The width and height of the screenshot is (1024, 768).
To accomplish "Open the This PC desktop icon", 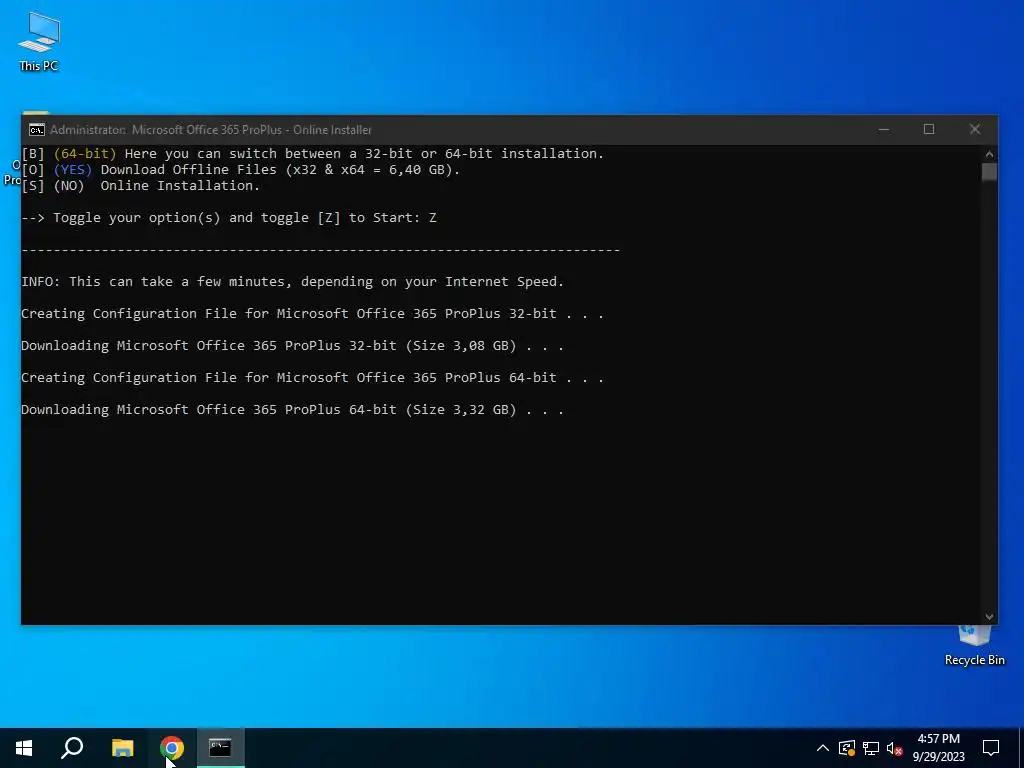I will (x=39, y=41).
